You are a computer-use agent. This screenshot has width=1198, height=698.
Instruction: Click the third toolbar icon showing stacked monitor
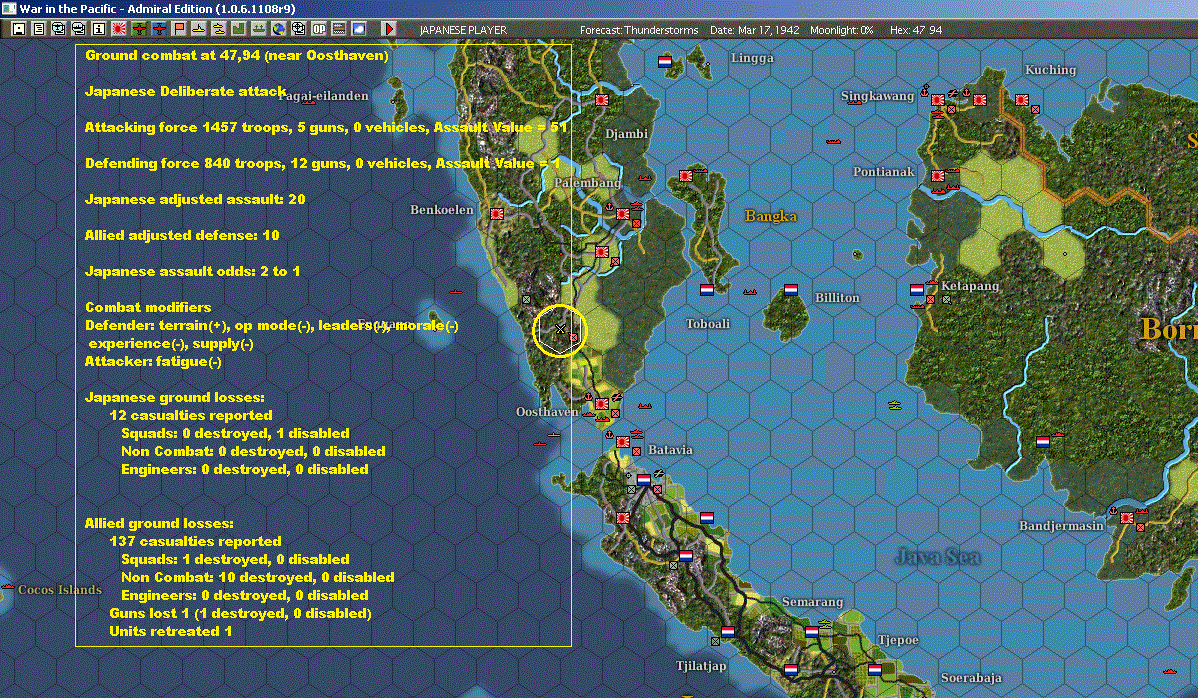click(x=58, y=29)
